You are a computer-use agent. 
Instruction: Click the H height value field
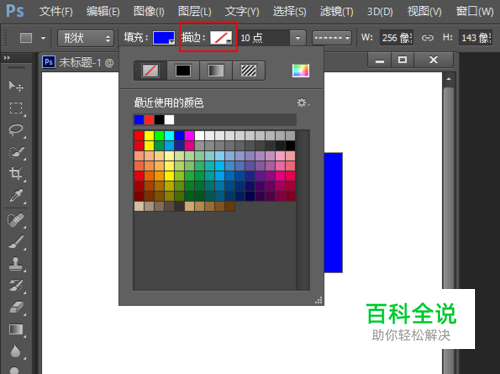point(476,38)
